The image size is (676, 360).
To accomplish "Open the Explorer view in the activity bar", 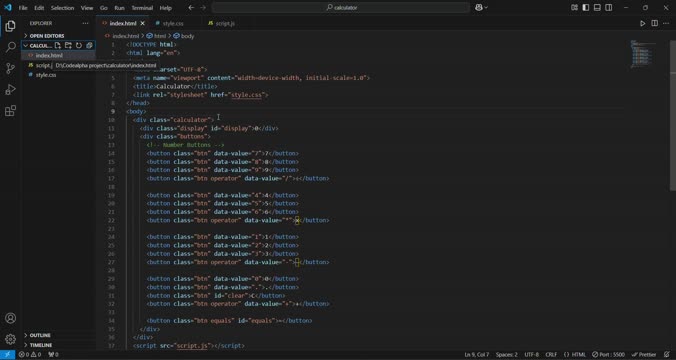I will pos(10,26).
